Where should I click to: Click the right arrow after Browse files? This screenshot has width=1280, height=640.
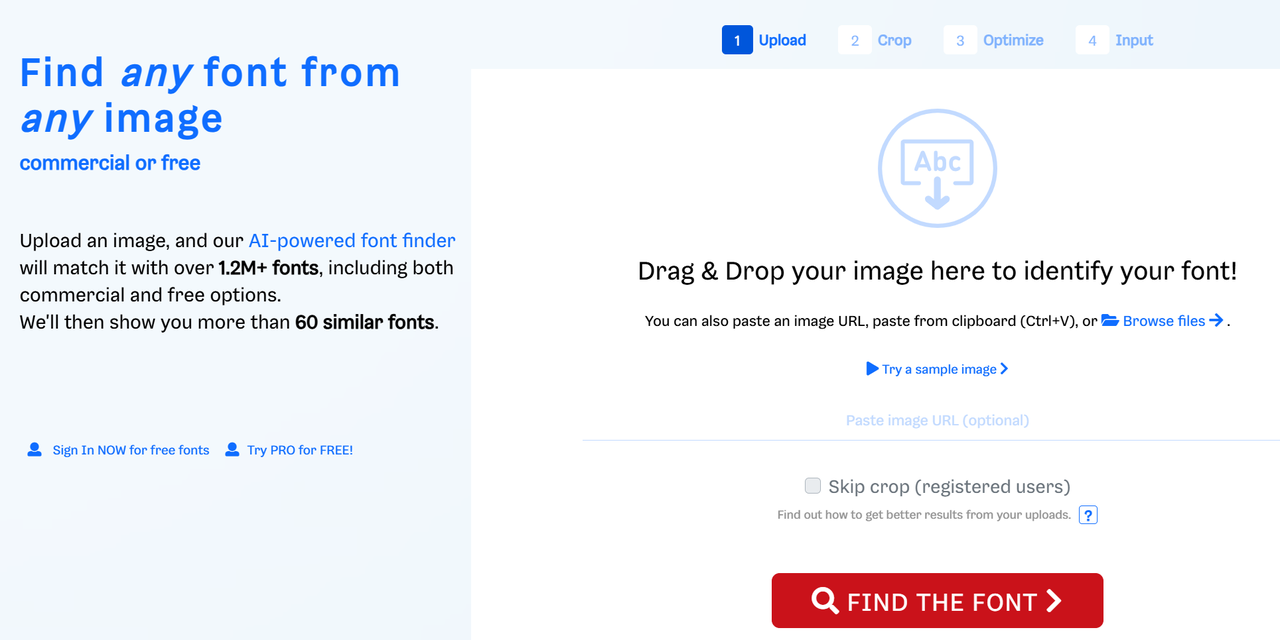pyautogui.click(x=1216, y=321)
